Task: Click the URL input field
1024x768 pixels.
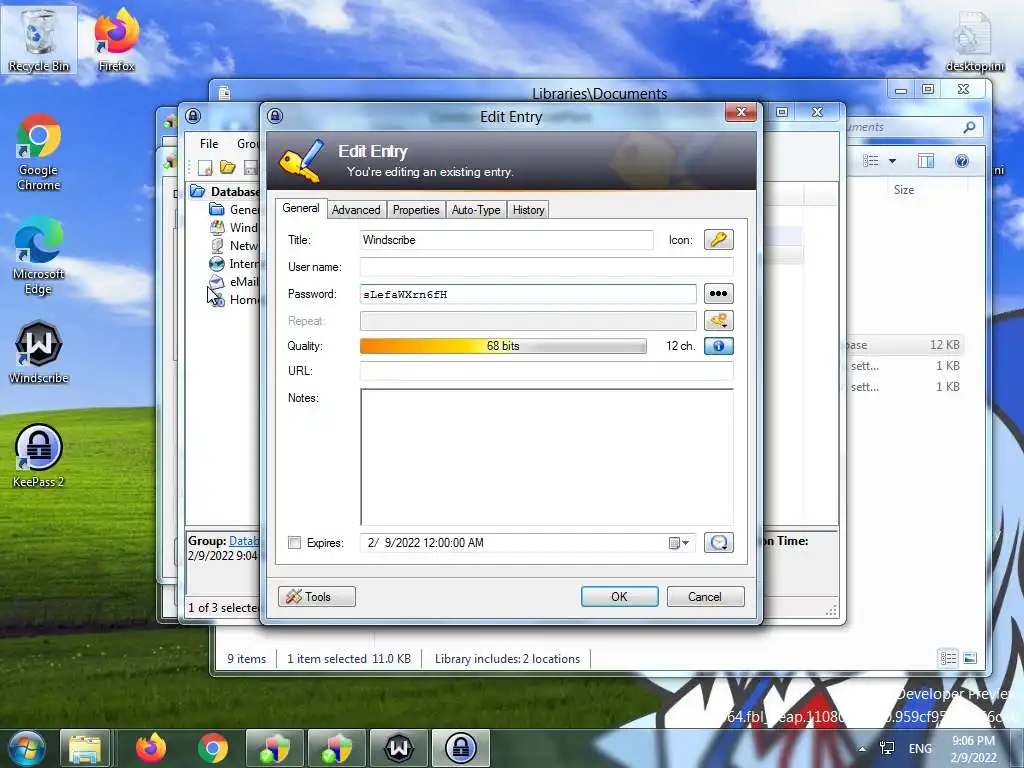Action: point(547,371)
